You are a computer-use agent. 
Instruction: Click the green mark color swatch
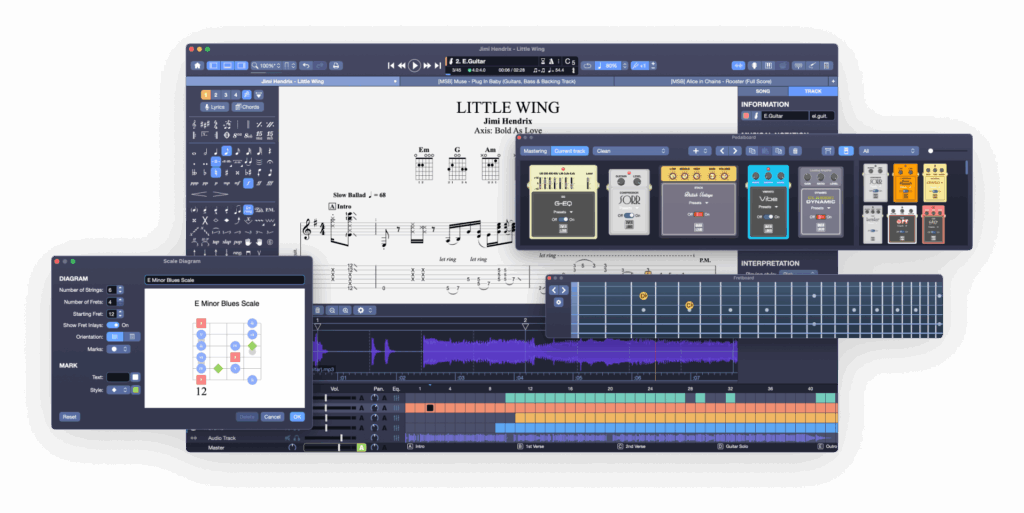tap(136, 390)
